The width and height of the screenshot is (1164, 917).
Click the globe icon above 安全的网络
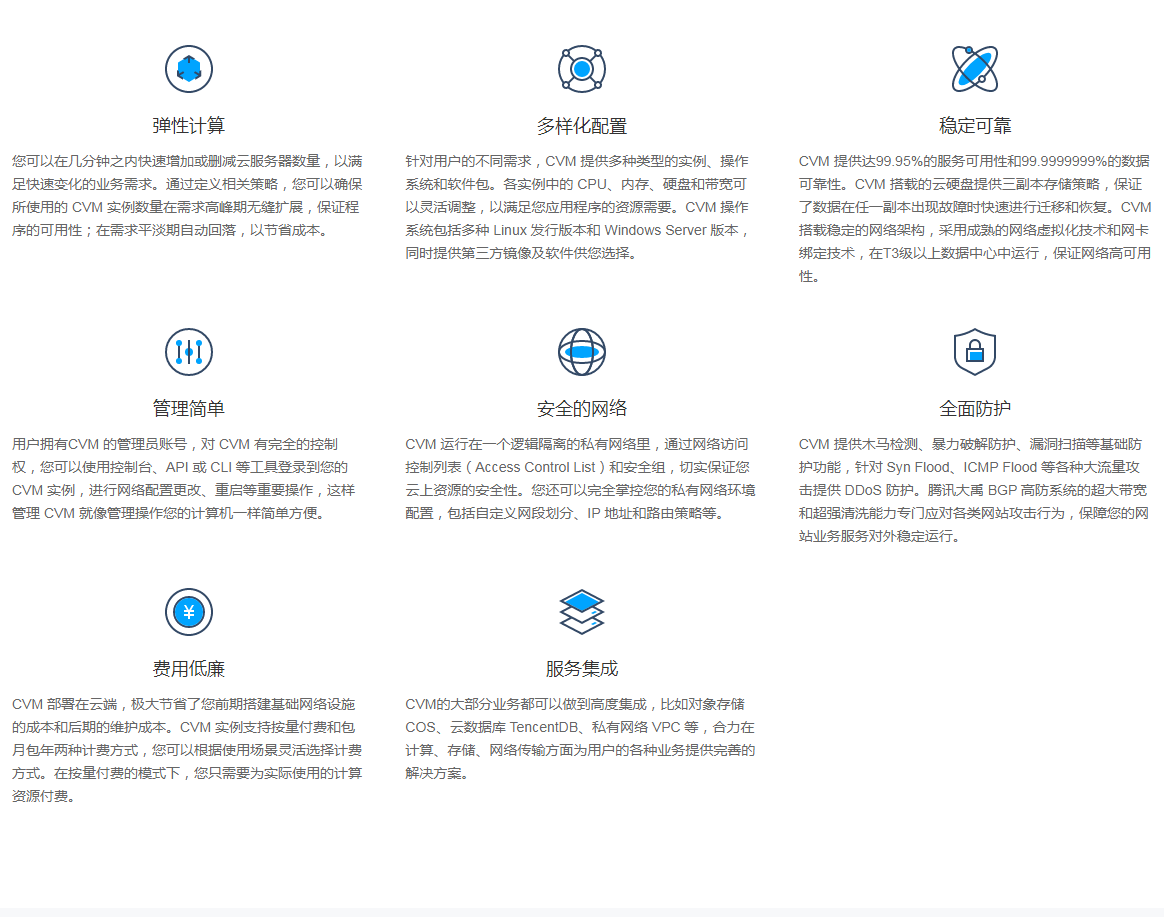(x=582, y=352)
